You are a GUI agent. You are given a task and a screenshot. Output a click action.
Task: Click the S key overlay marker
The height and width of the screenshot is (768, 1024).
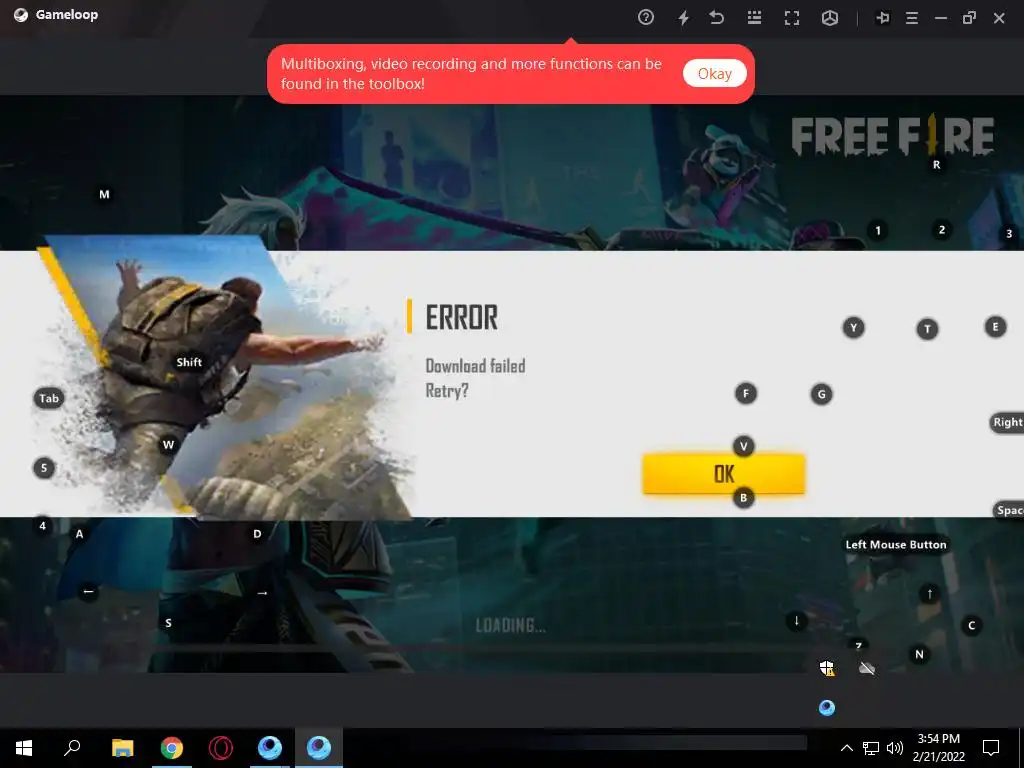(168, 623)
